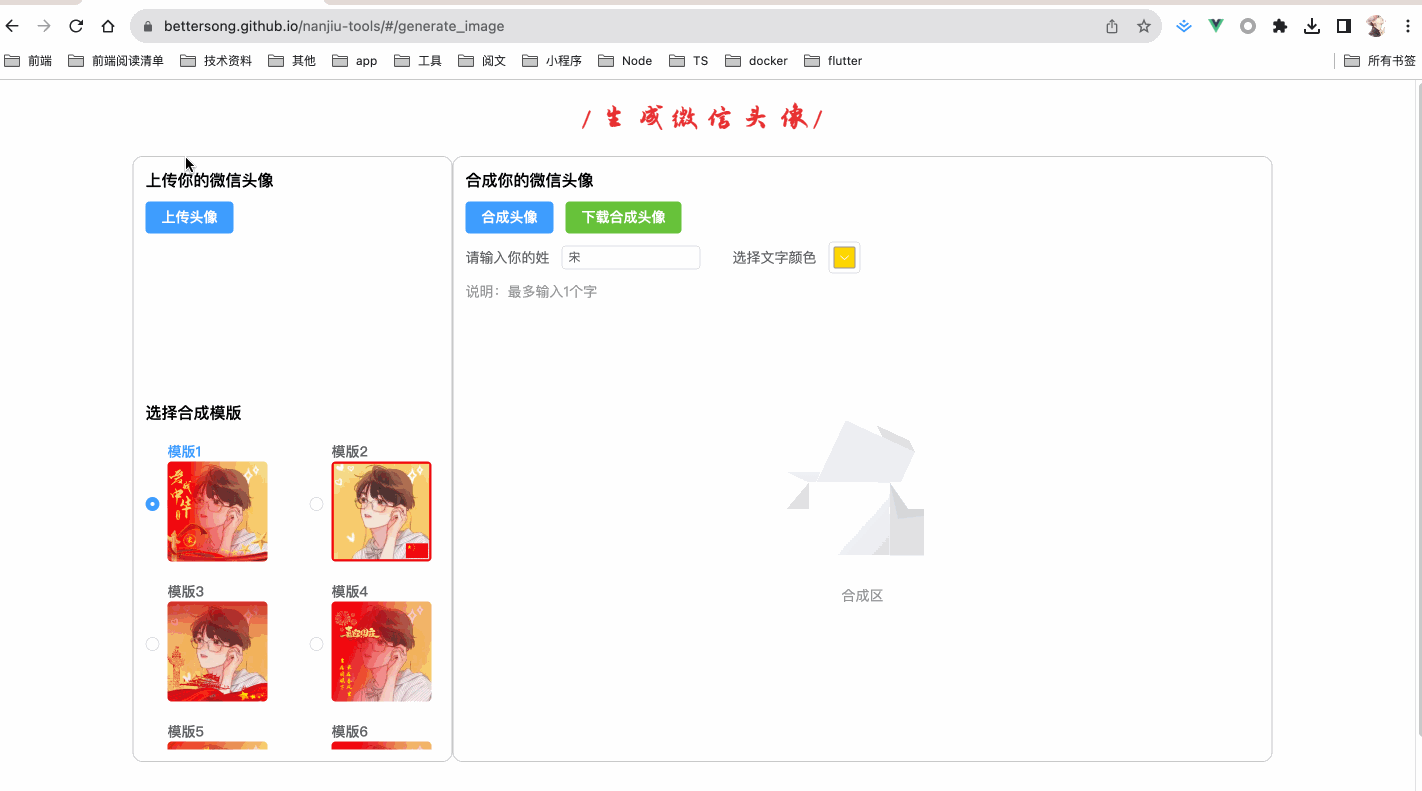View site information lock icon
Screen dimensions: 1422x791
[148, 26]
